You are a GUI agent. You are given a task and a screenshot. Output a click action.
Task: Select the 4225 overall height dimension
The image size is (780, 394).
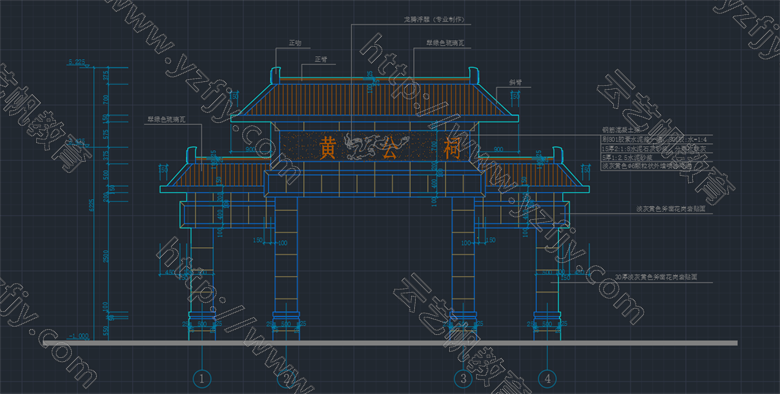(91, 206)
